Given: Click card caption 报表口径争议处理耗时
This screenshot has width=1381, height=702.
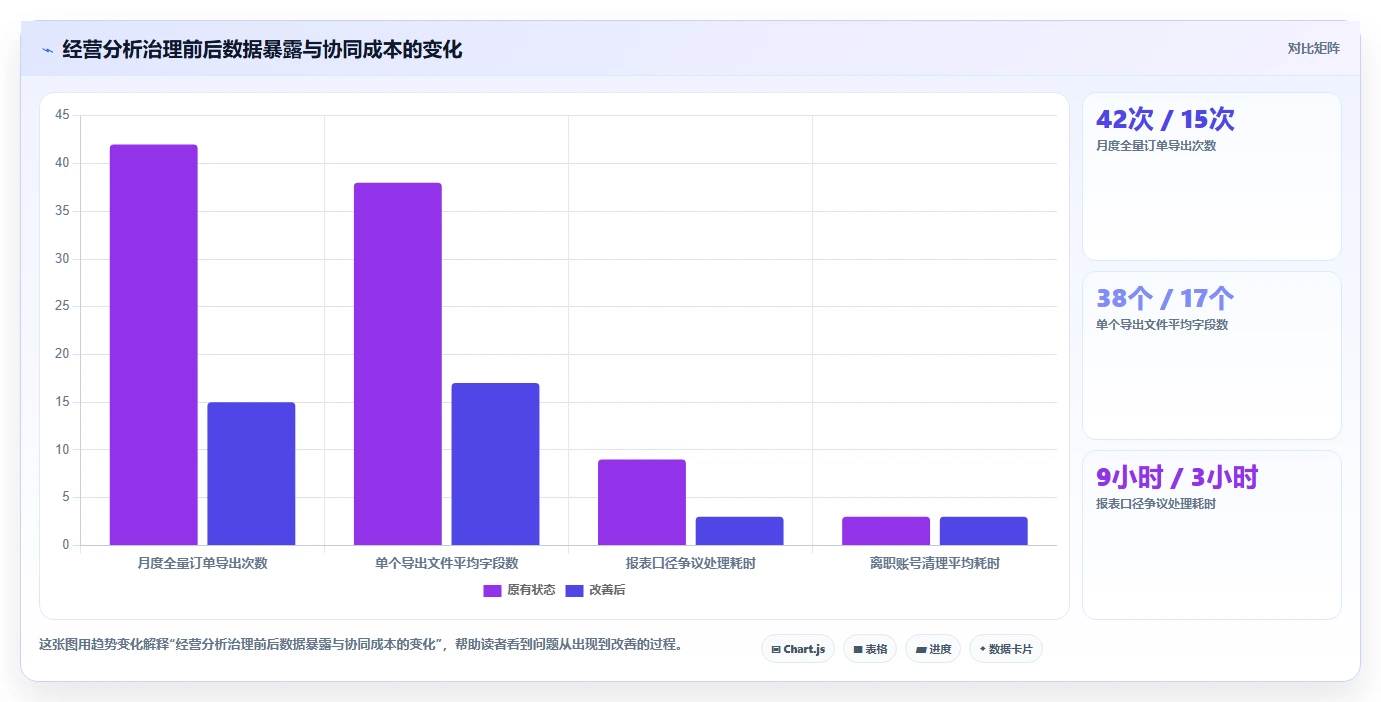Looking at the screenshot, I should (1156, 504).
